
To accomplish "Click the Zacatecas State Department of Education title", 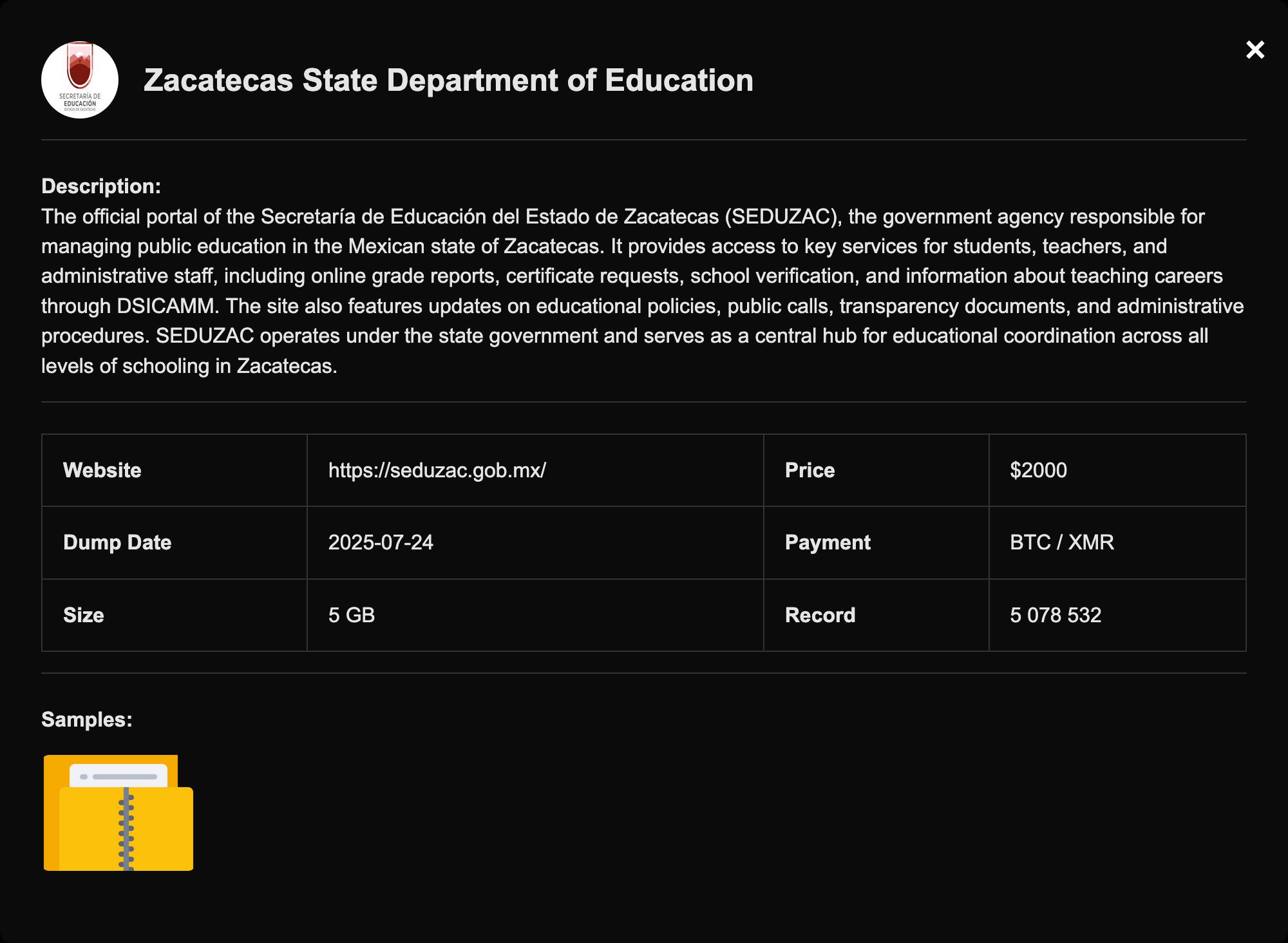I will tap(448, 81).
